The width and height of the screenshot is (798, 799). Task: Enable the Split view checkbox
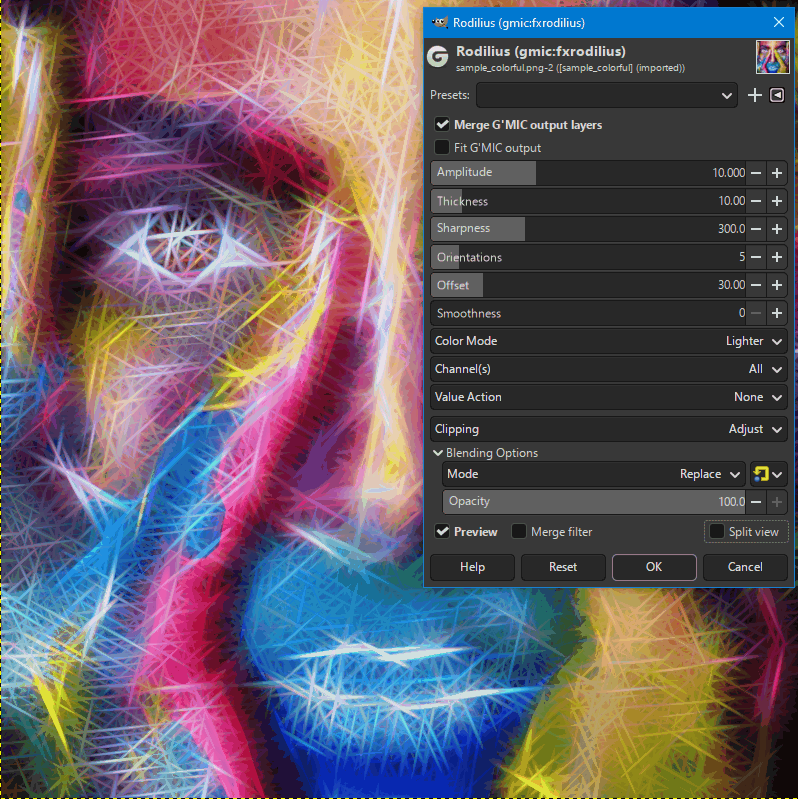click(x=716, y=531)
